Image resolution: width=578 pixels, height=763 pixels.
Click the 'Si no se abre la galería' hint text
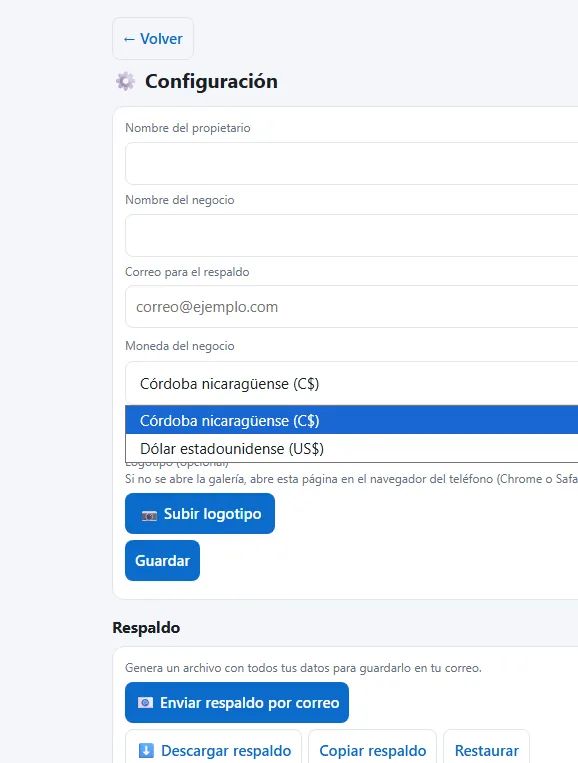(351, 479)
